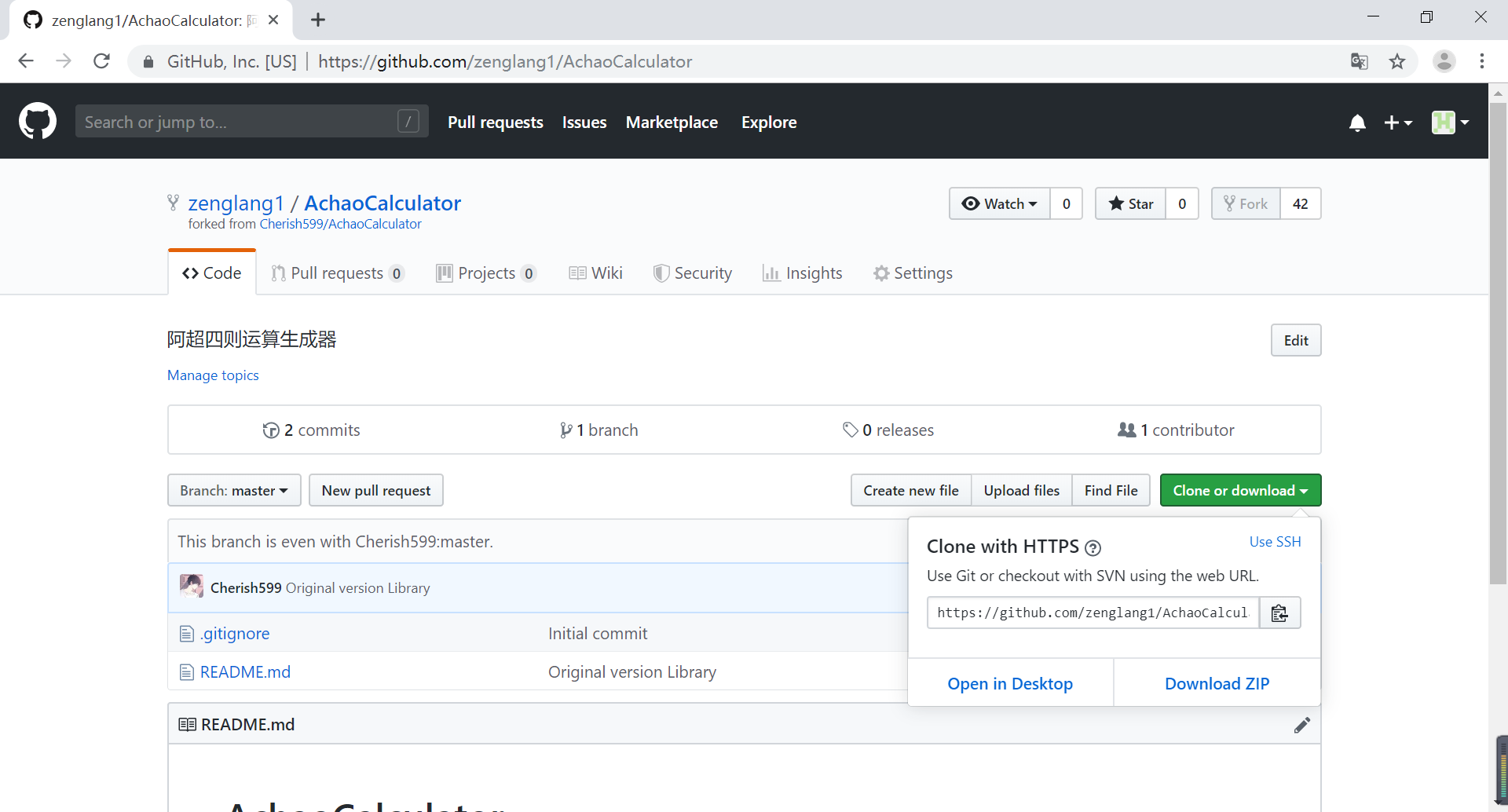
Task: Focus the Search or jump to field
Action: pyautogui.click(x=252, y=122)
